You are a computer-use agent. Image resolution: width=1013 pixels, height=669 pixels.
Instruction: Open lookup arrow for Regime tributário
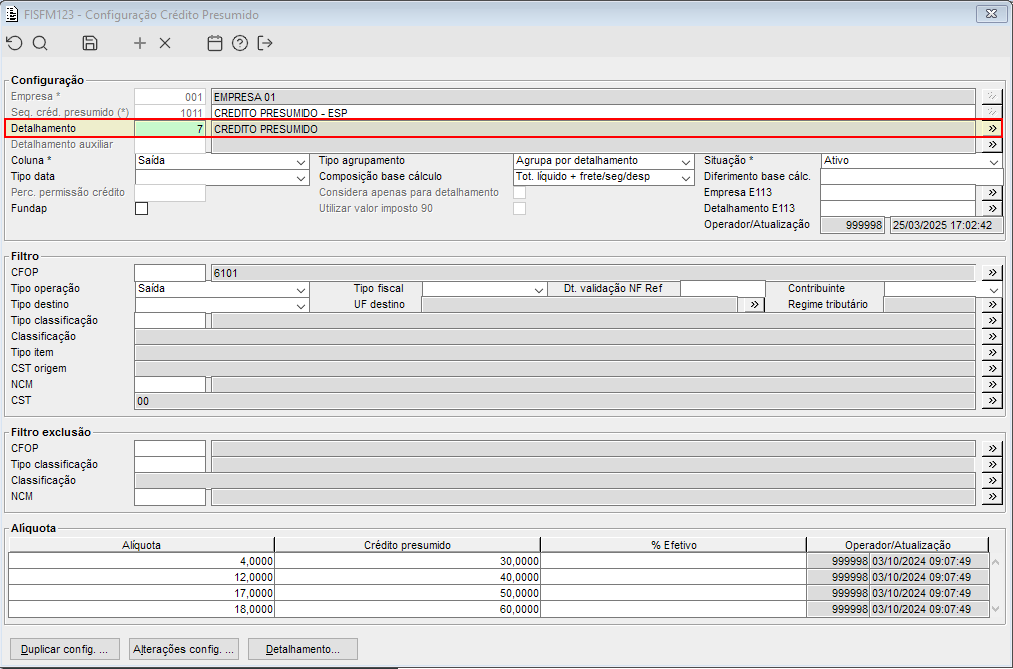992,304
